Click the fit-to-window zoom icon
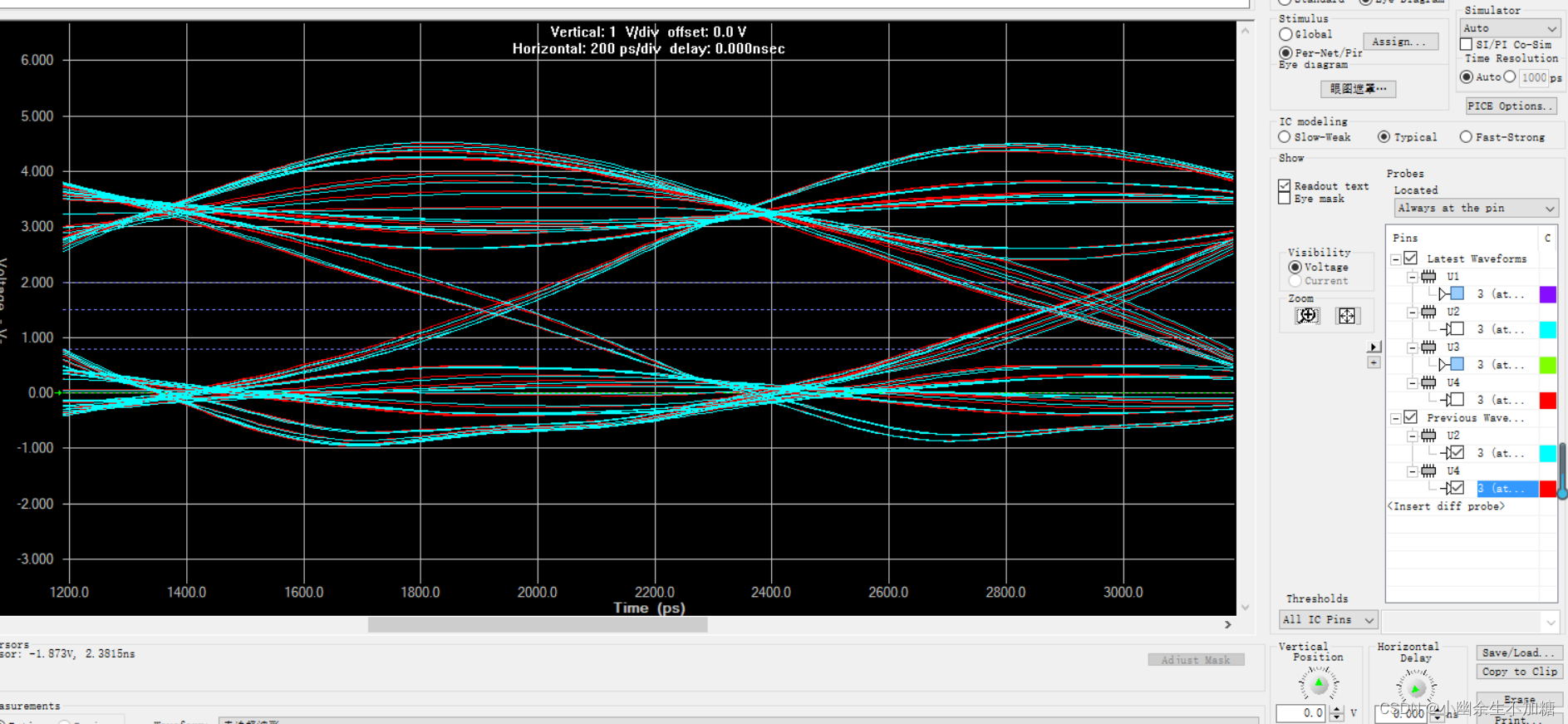Screen dimensions: 1568x724 coord(1346,316)
